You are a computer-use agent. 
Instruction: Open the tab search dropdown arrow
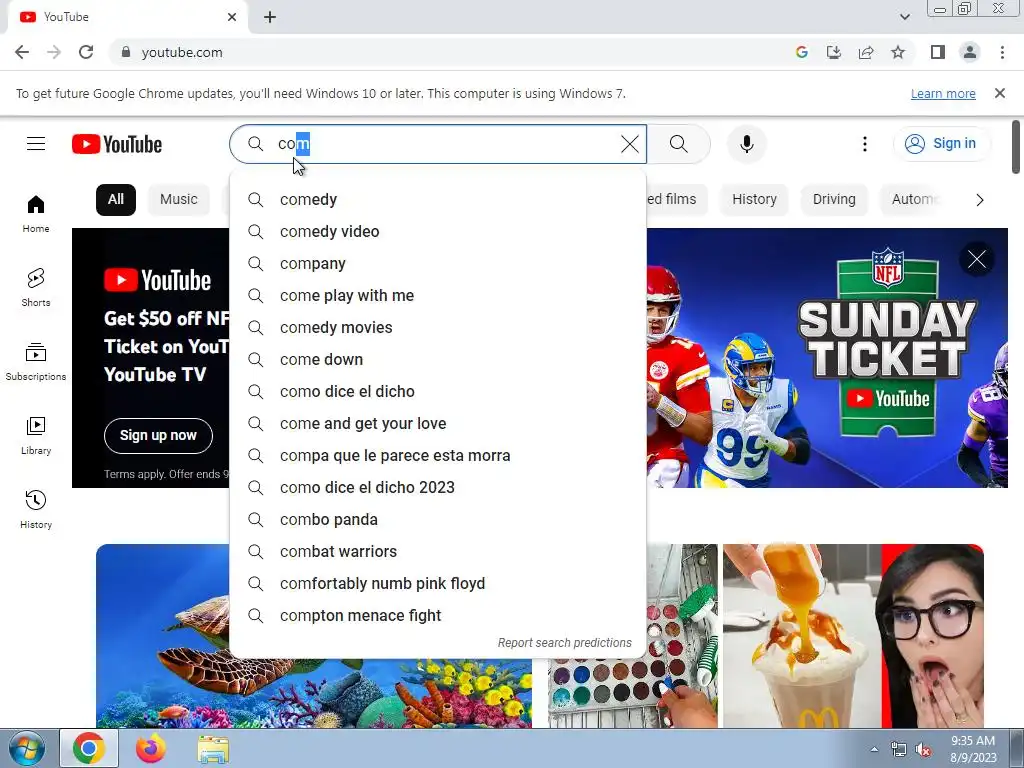[x=904, y=17]
